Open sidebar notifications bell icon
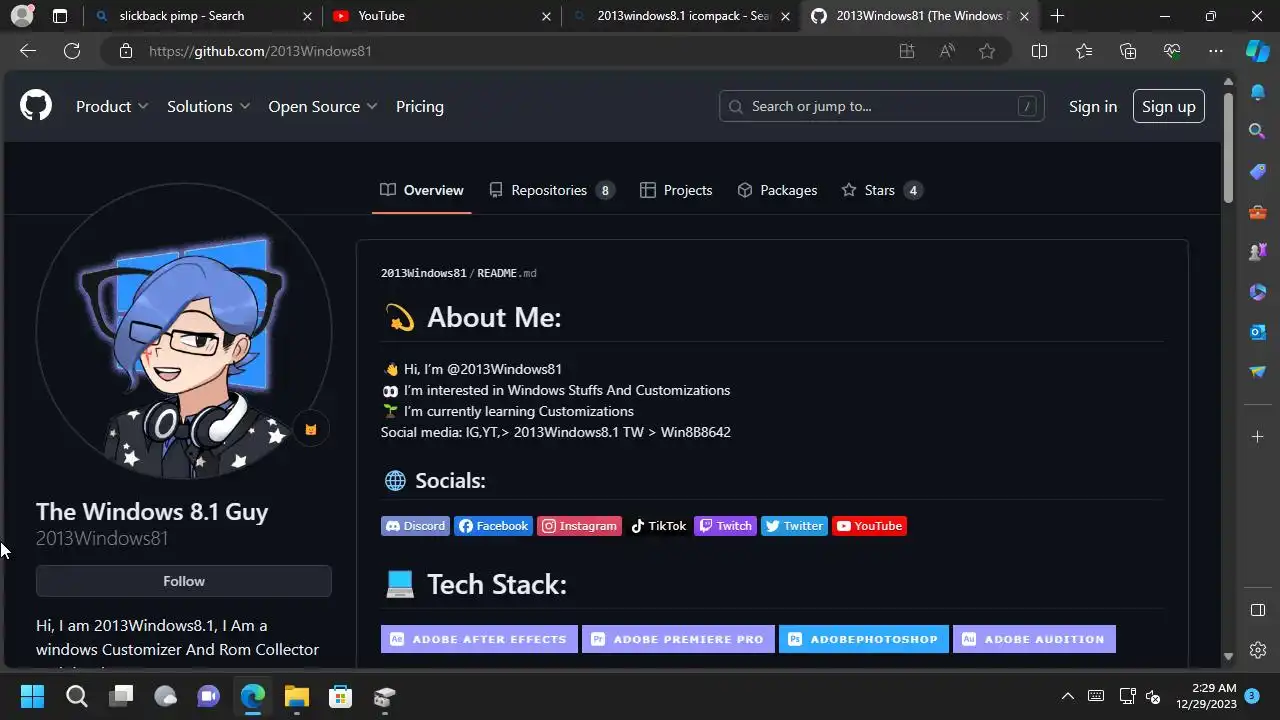Viewport: 1280px width, 720px height. click(x=1258, y=92)
